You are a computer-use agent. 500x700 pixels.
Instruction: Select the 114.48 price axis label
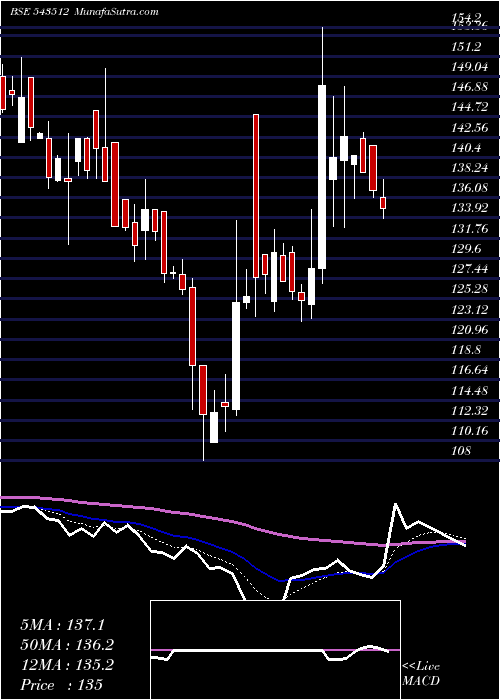click(470, 391)
